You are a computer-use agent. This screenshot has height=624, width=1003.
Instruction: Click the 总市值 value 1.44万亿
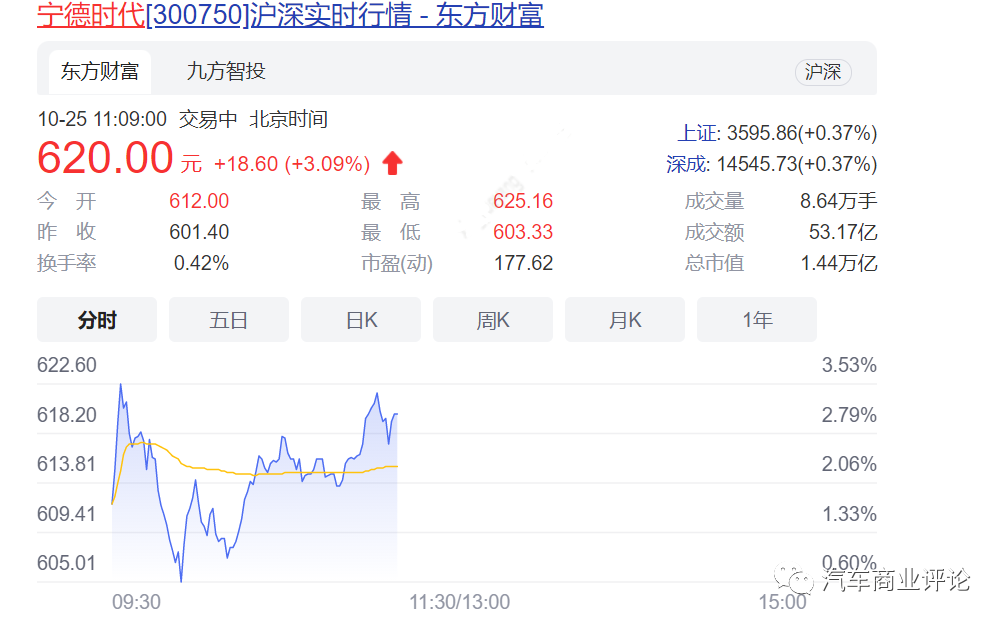pos(840,263)
